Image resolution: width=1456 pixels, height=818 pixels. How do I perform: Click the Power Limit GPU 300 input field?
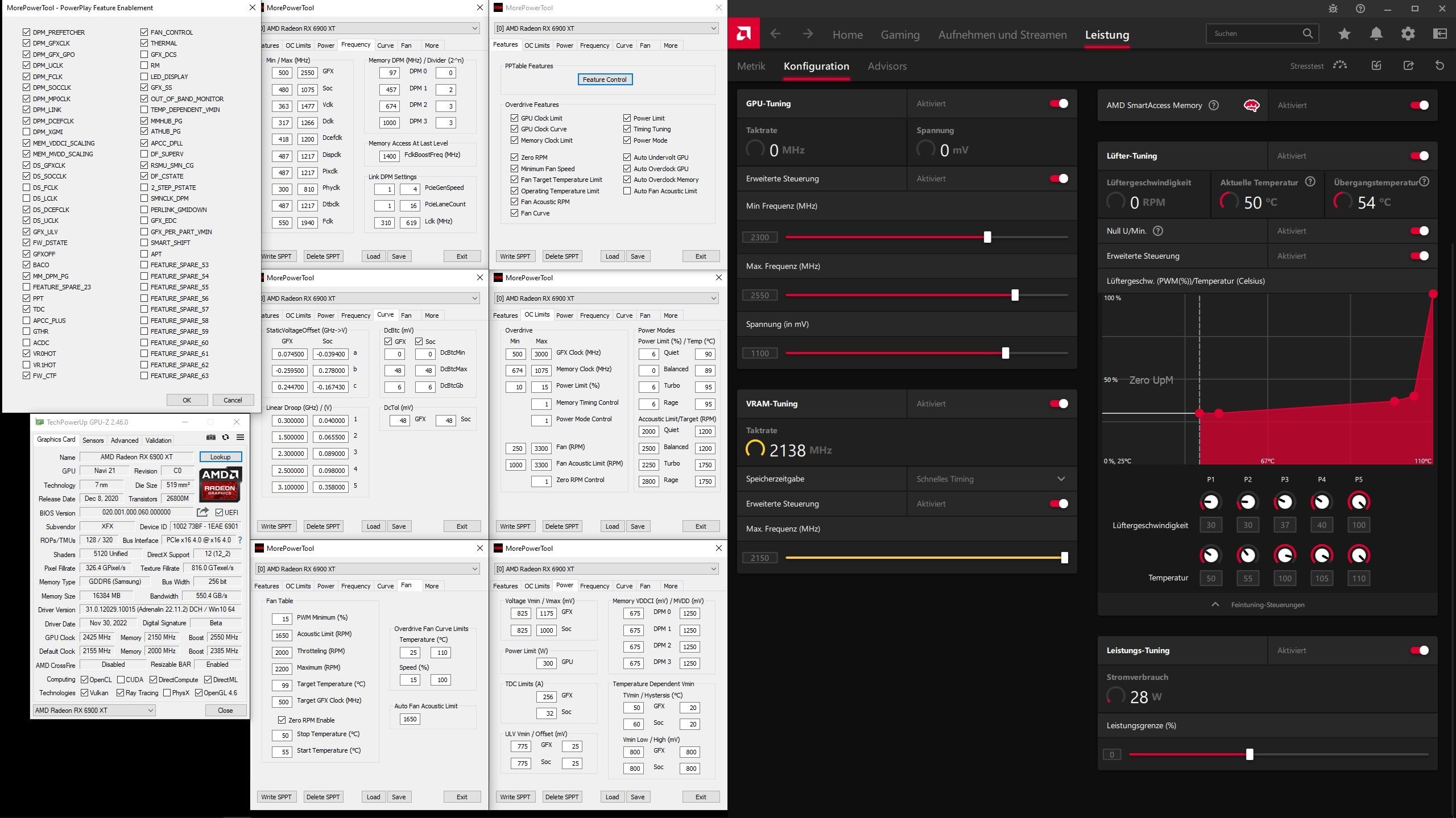546,663
